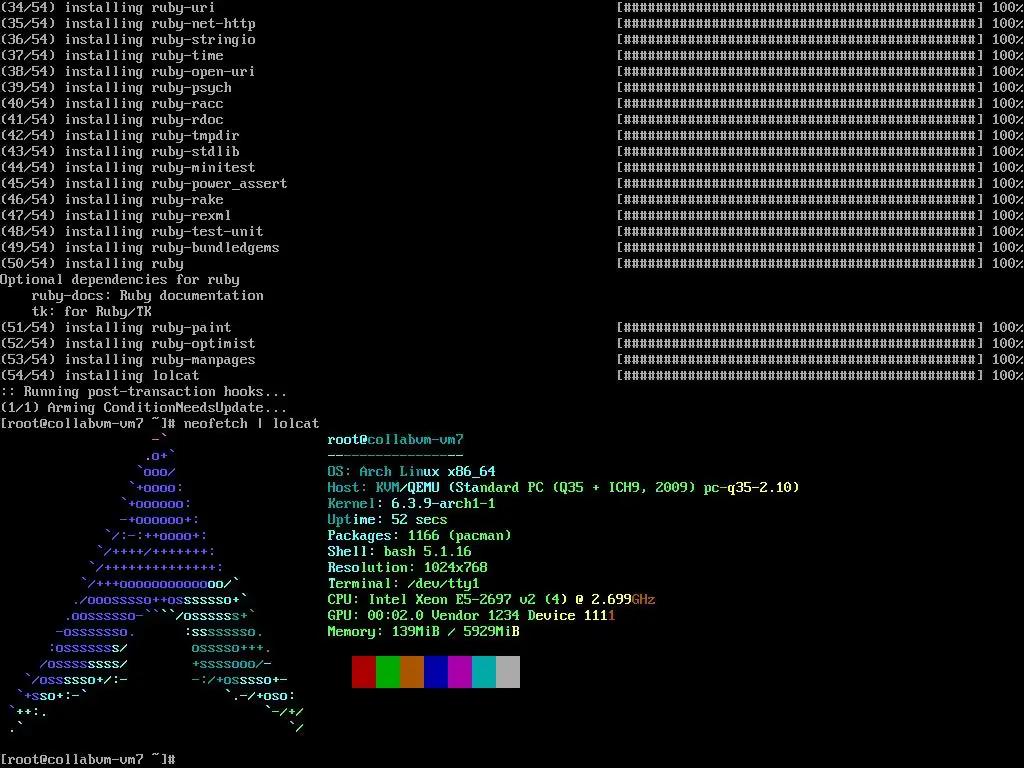The image size is (1024, 768).
Task: Click the 'Memory: 139MiB / 5929MiB' line
Action: (x=423, y=632)
